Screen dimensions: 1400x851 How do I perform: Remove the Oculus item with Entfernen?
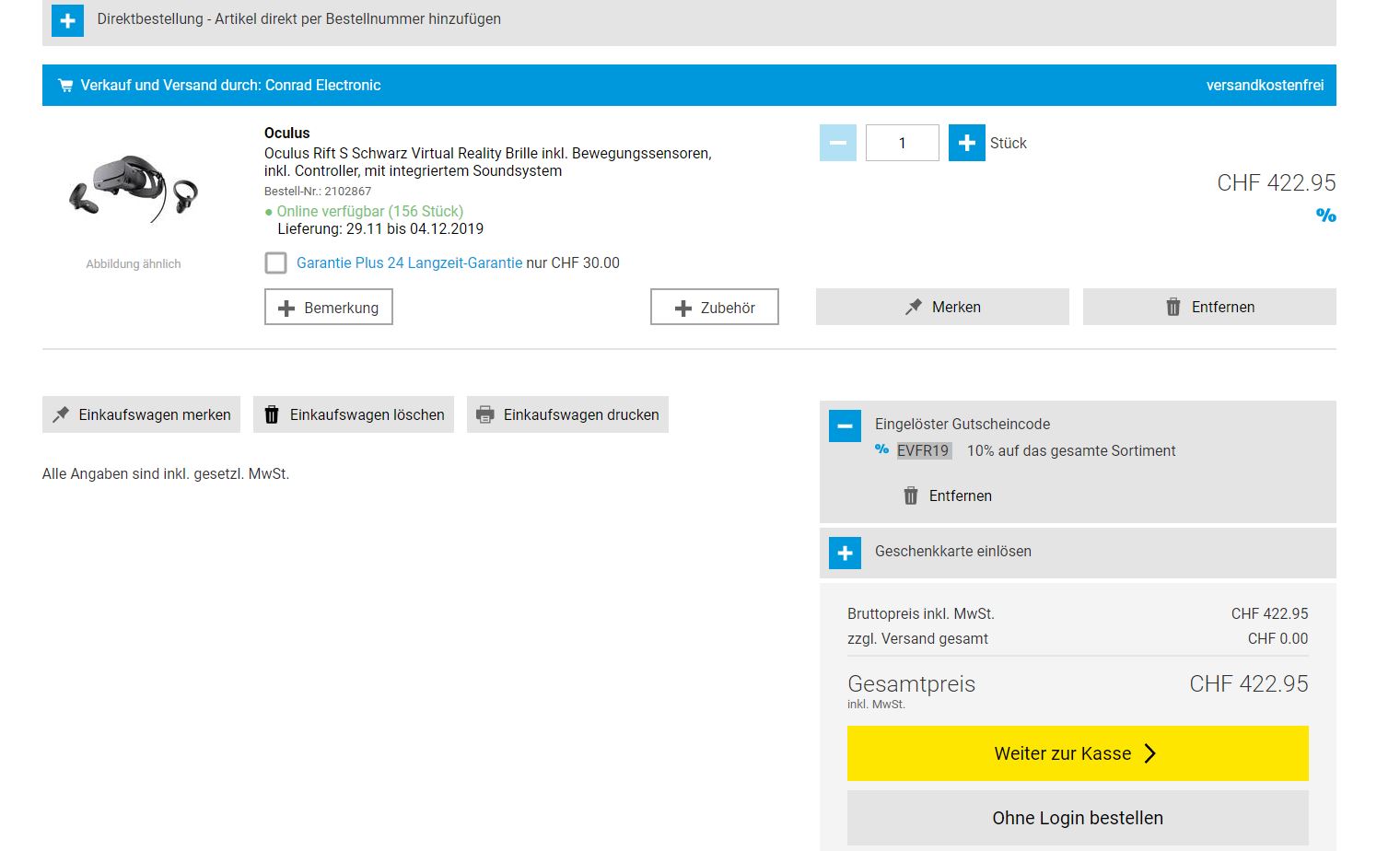[1208, 308]
